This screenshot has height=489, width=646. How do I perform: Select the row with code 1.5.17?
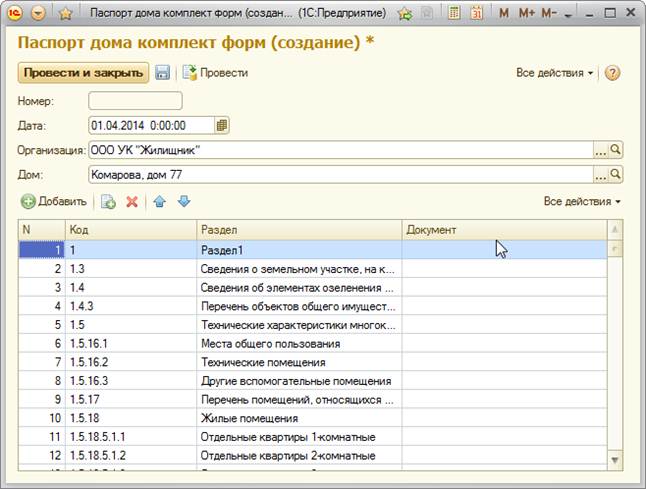pyautogui.click(x=313, y=399)
